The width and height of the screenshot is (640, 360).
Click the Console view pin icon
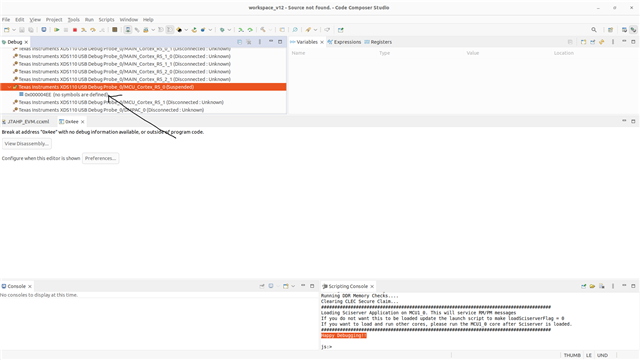click(x=262, y=286)
